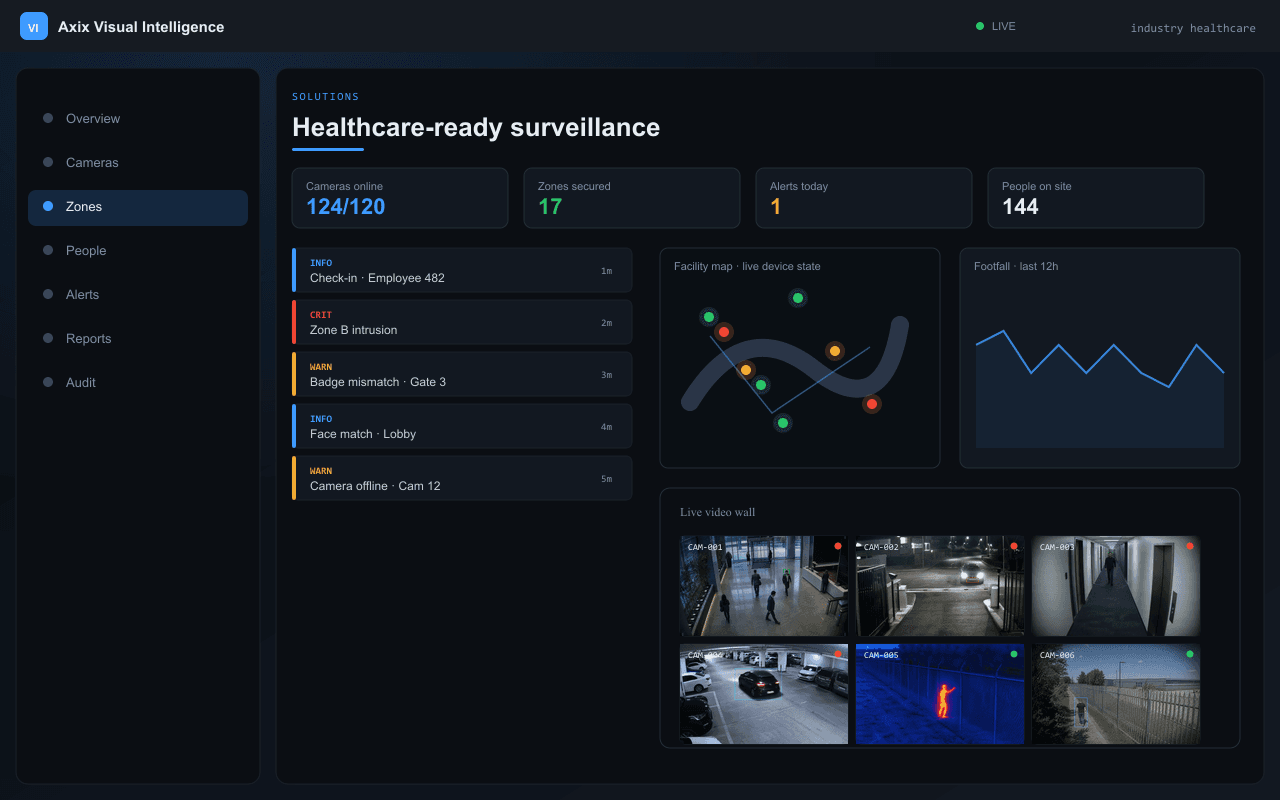Open the People on site card
1280x800 pixels.
coord(1096,198)
